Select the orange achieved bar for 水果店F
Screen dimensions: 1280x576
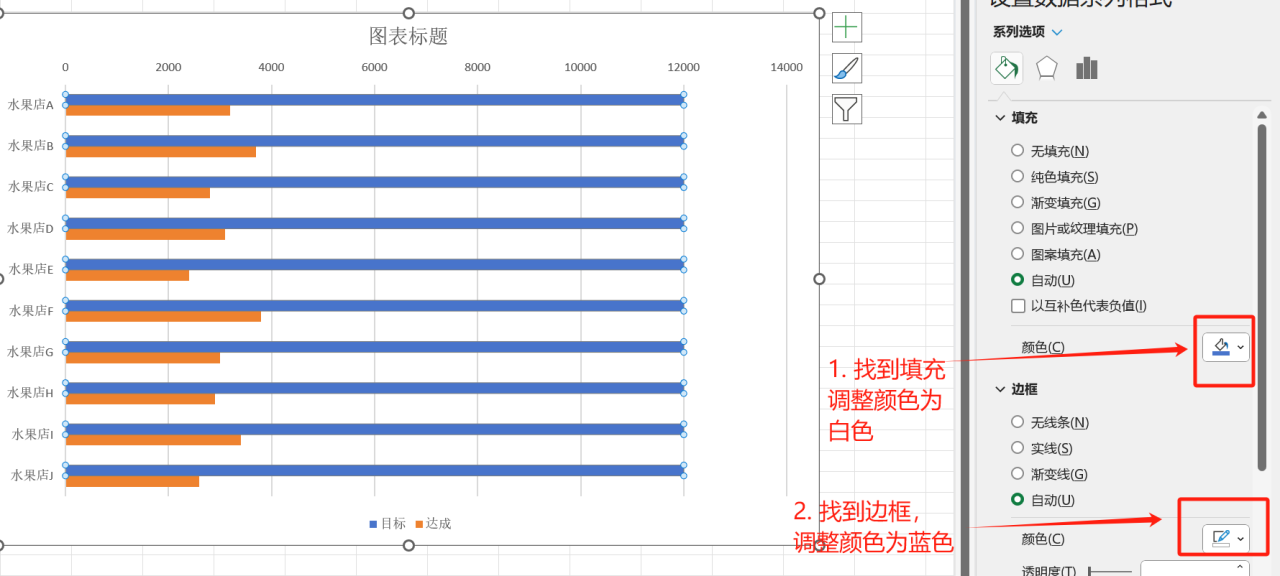click(163, 316)
